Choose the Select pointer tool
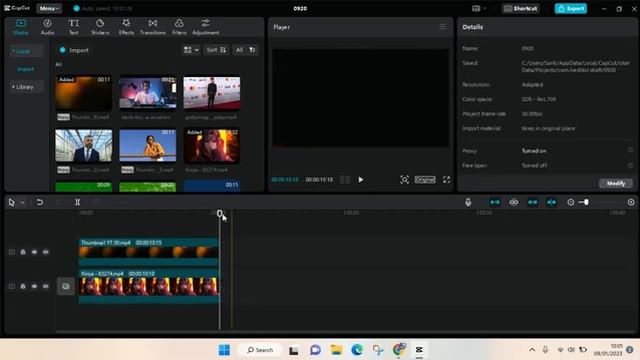Viewport: 640px width, 360px height. 11,202
